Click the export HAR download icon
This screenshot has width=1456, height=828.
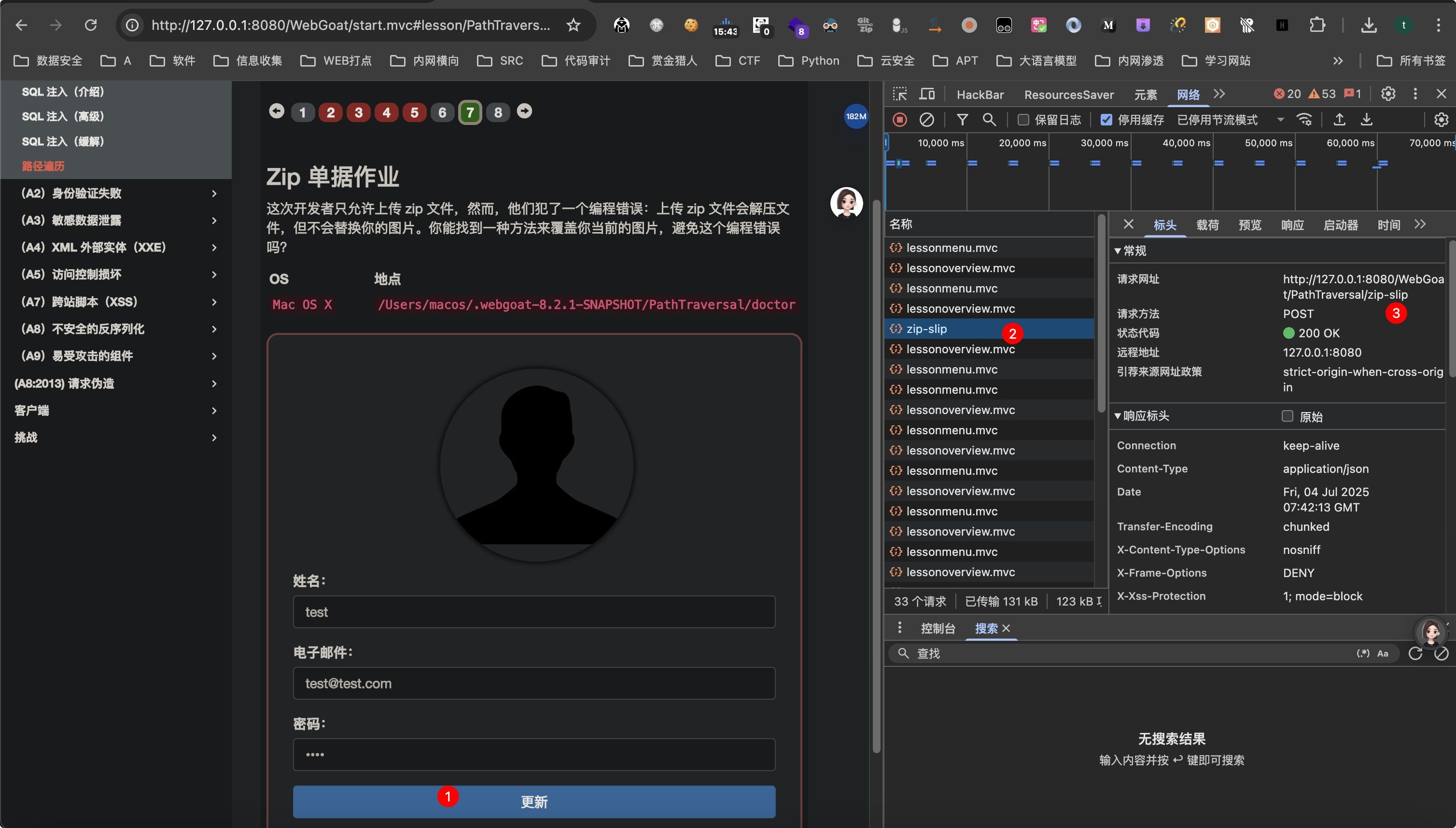click(1367, 120)
